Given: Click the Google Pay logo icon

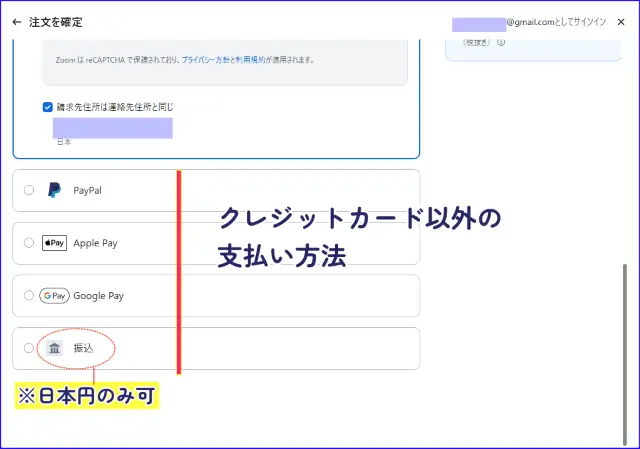Looking at the screenshot, I should click(54, 296).
